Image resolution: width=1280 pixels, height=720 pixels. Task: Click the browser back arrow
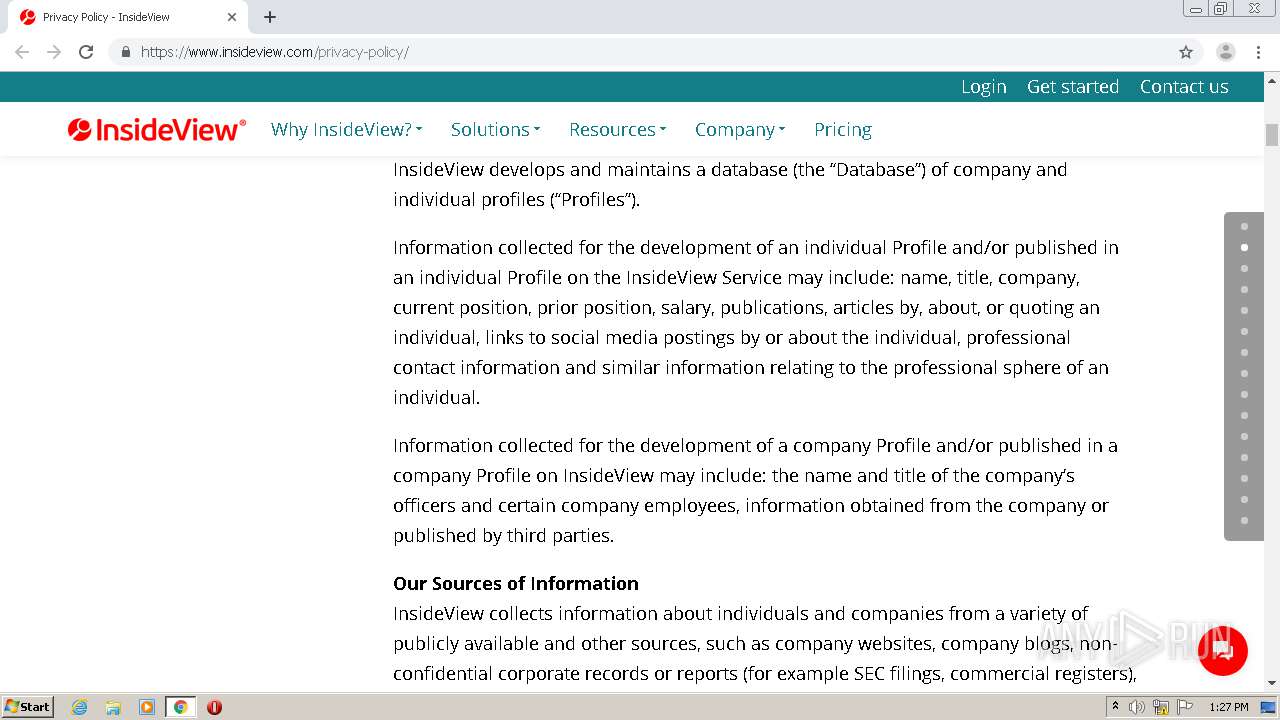[x=22, y=52]
